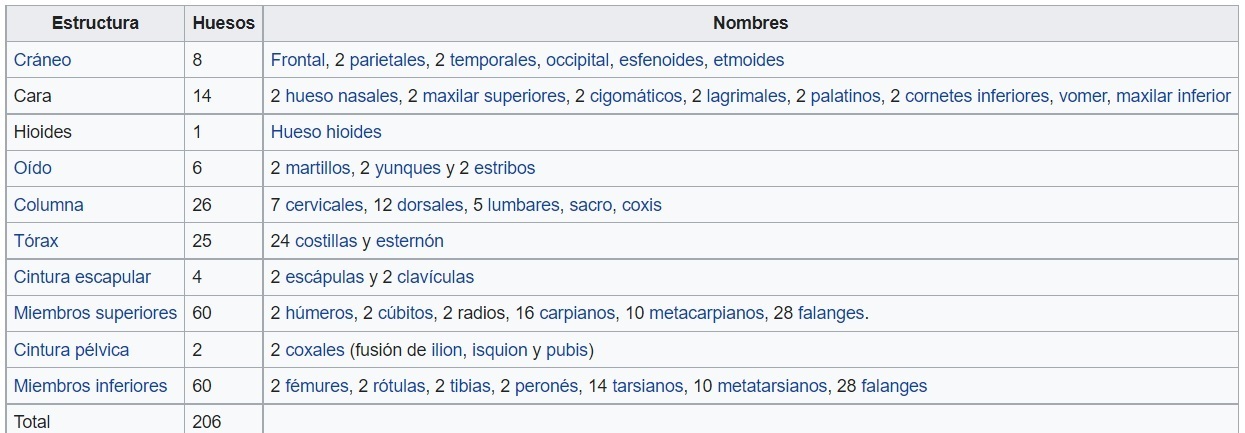
Task: Click the martillos link
Action: (318, 169)
